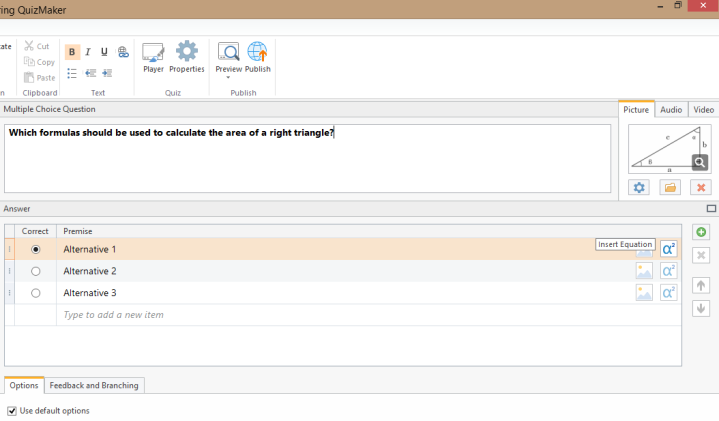Click the Paste command
719x421 pixels.
click(x=39, y=78)
